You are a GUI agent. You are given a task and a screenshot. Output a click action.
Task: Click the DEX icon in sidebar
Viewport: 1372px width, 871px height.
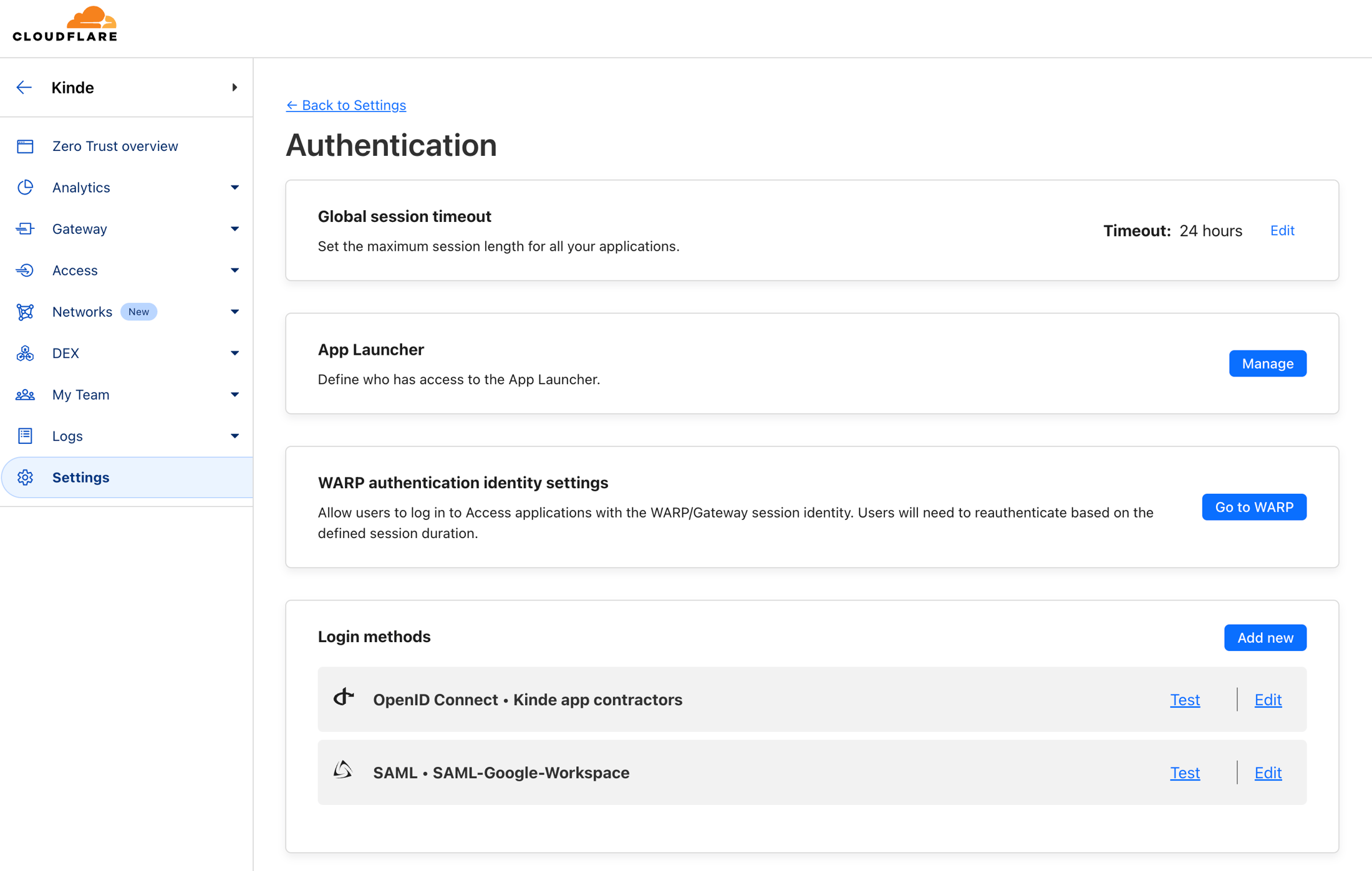[25, 353]
